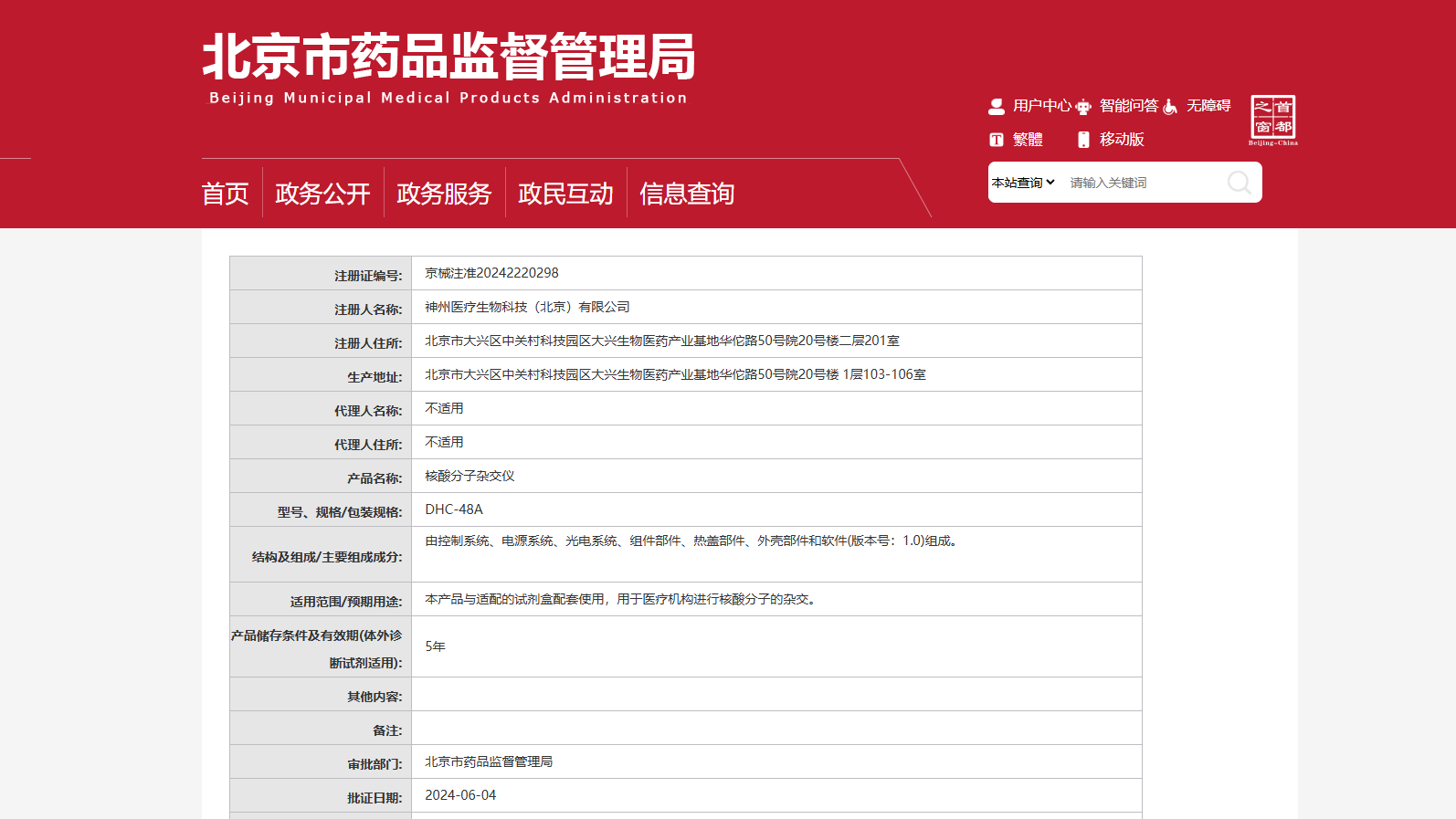Screen dimensions: 1456x819
Task: Click the traditional Chinese icon
Action: [x=997, y=140]
